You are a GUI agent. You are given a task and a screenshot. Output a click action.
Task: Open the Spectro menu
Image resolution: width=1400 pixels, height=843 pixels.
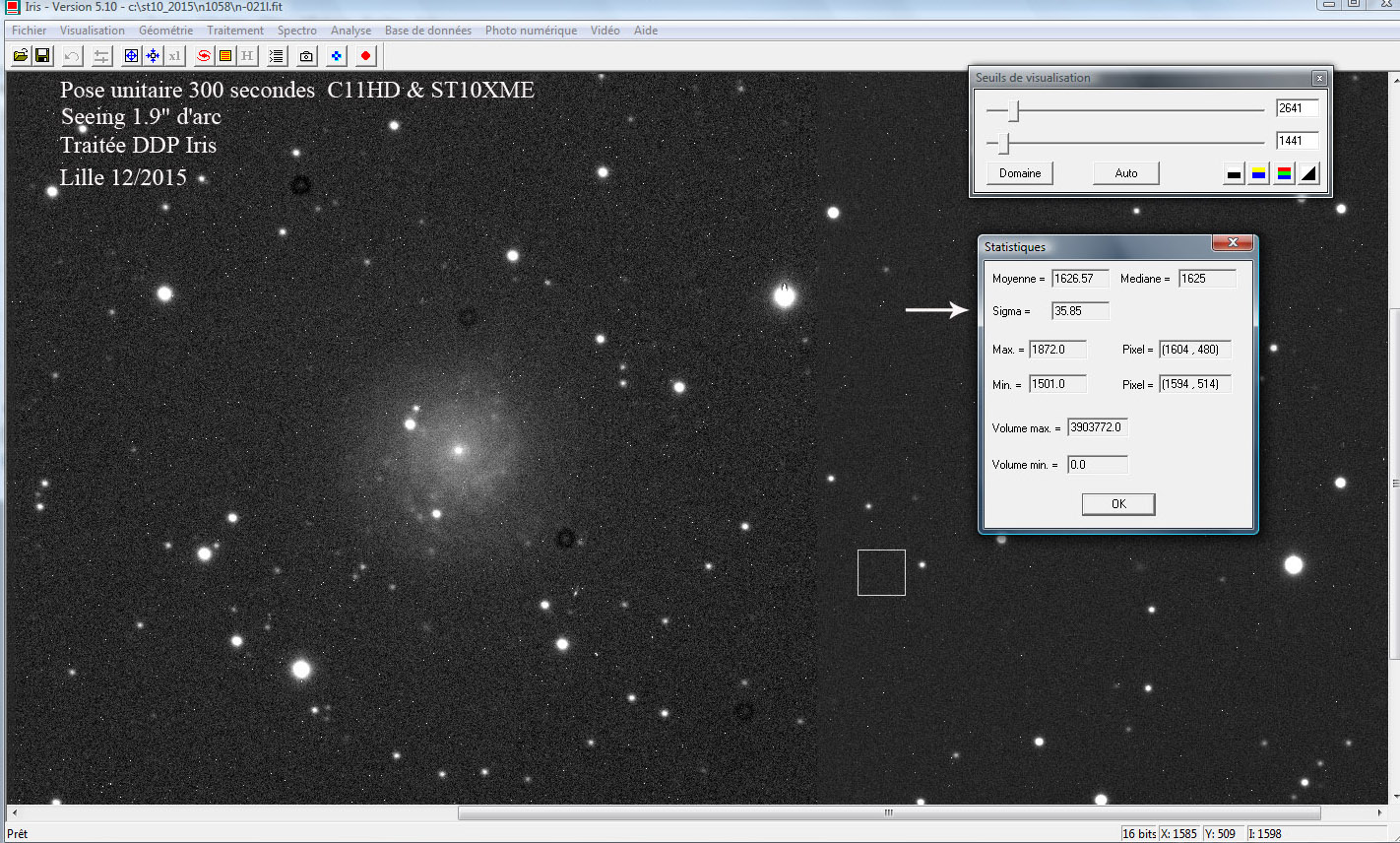tap(297, 31)
